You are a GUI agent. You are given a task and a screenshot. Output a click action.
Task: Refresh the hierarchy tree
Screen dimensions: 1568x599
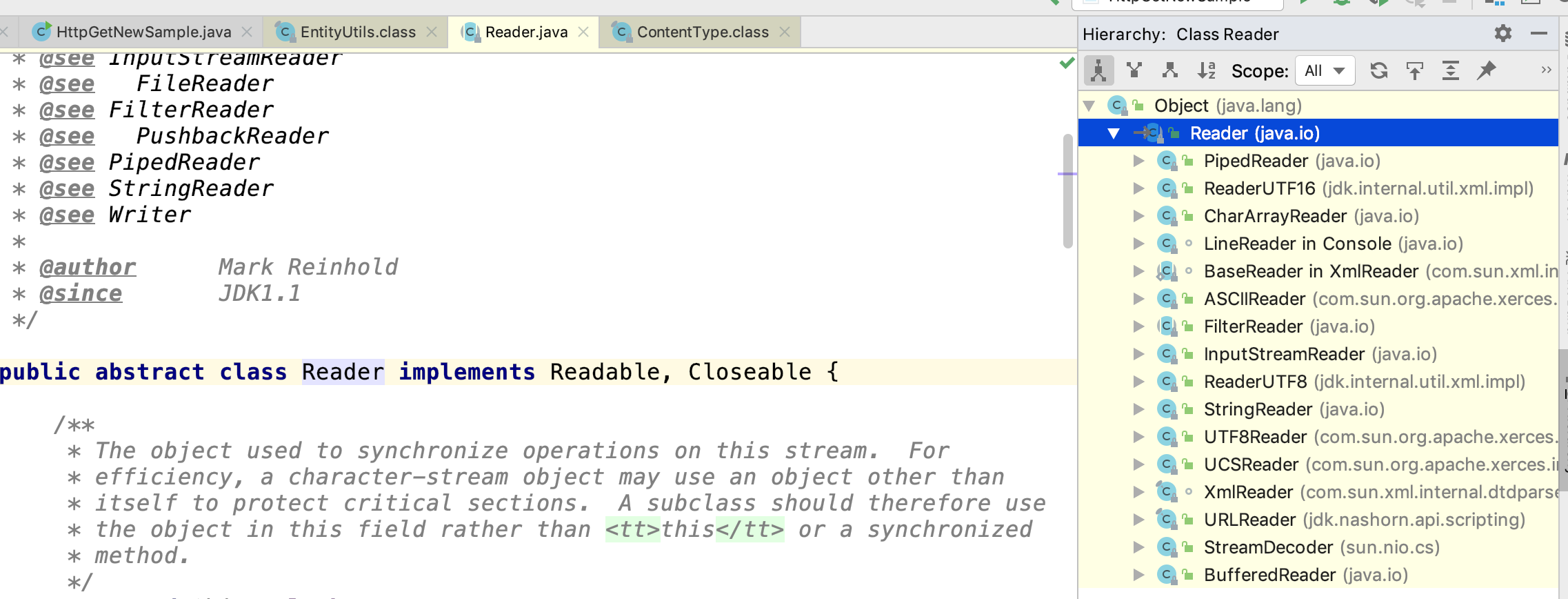1379,70
